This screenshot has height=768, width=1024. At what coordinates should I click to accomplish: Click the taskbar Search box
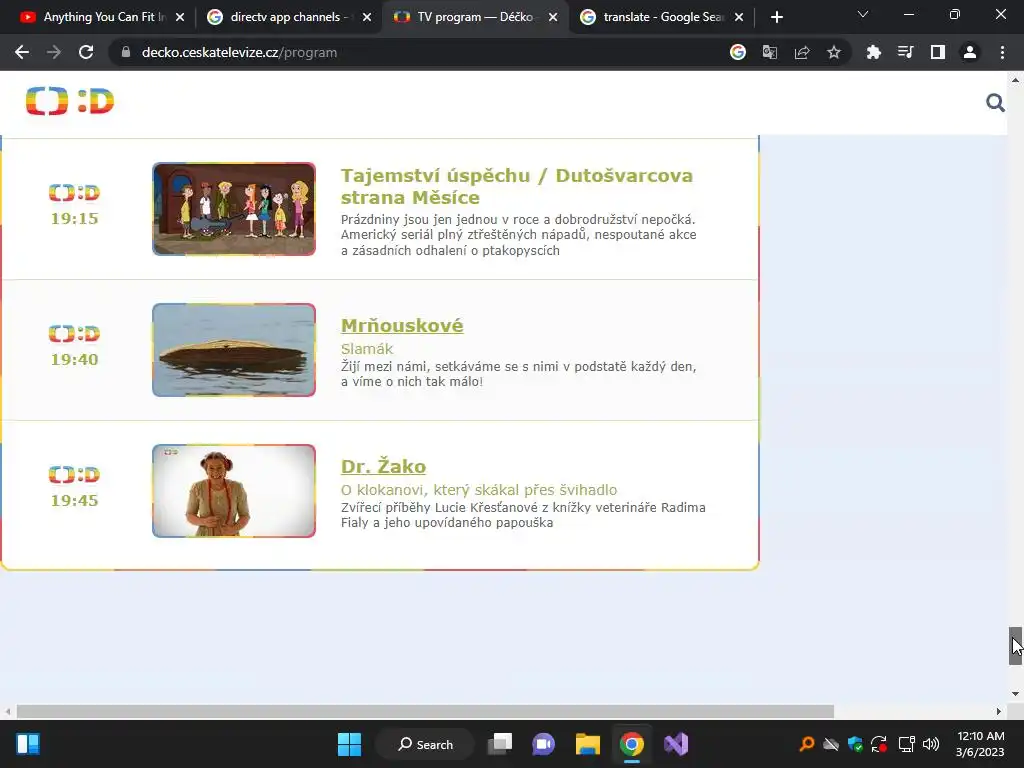click(x=425, y=744)
